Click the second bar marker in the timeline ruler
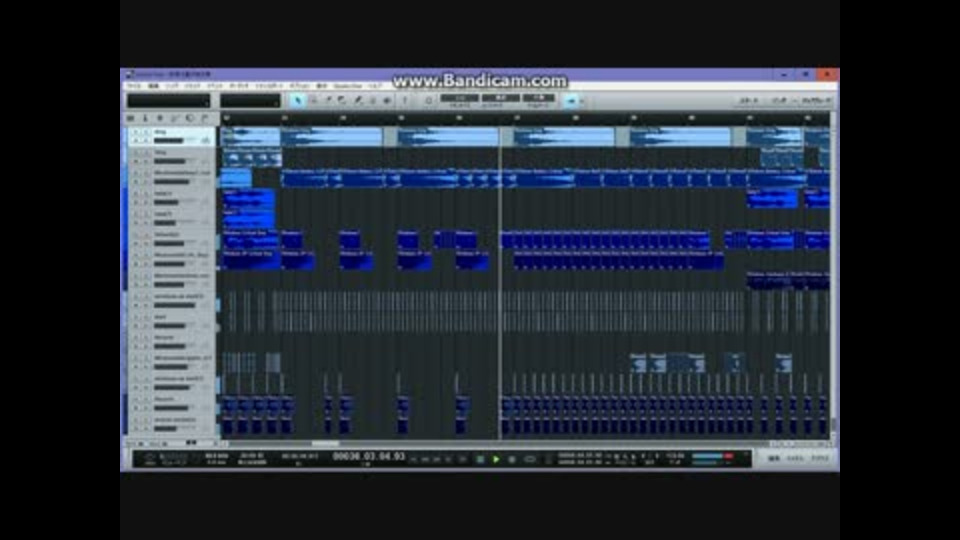Screen dimensions: 960x540 click(x=285, y=118)
